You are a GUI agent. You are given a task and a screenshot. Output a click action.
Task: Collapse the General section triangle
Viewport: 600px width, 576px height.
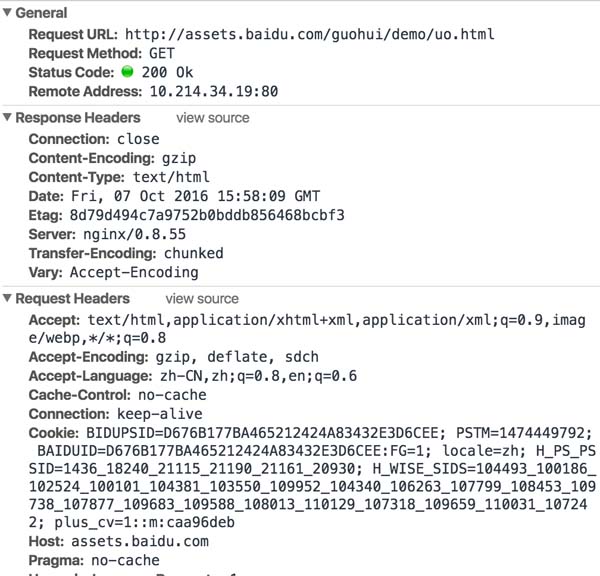pos(8,14)
